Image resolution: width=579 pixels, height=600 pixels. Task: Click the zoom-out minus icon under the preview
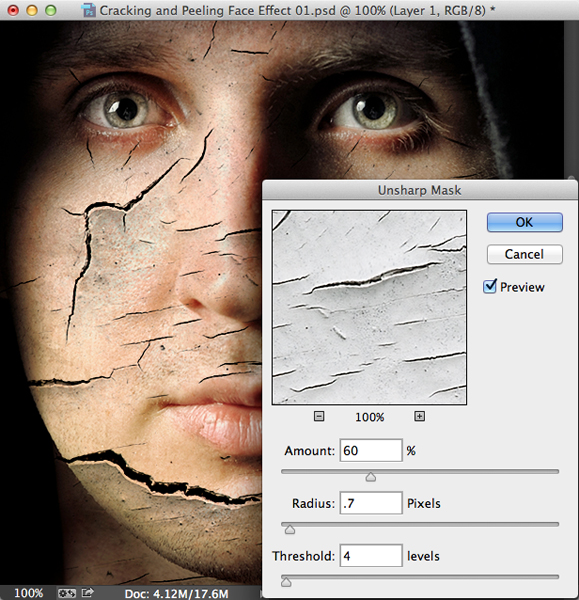(319, 416)
